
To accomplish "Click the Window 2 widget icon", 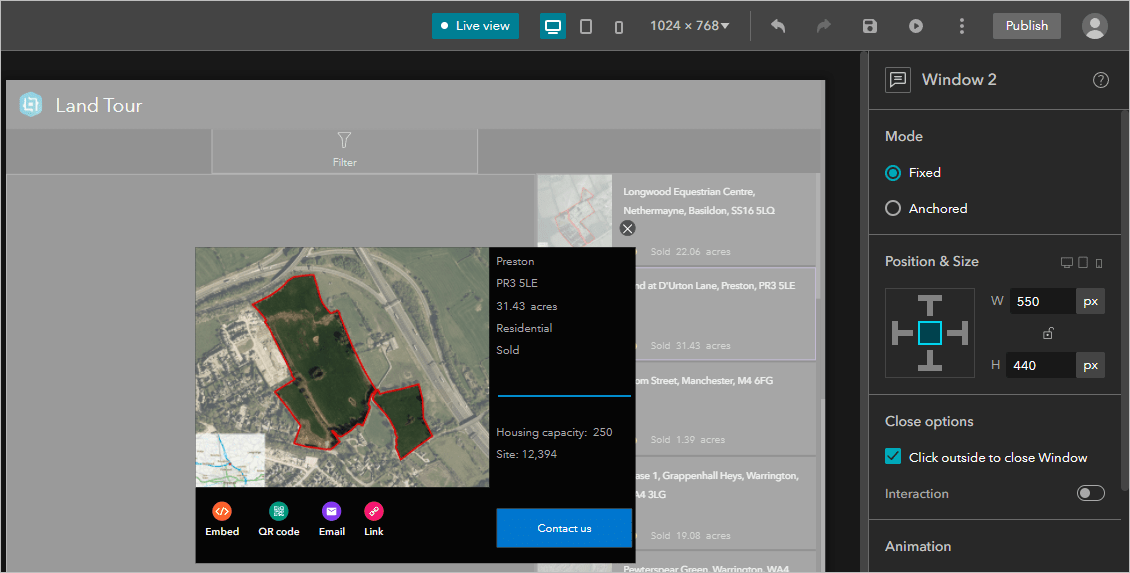I will (897, 80).
